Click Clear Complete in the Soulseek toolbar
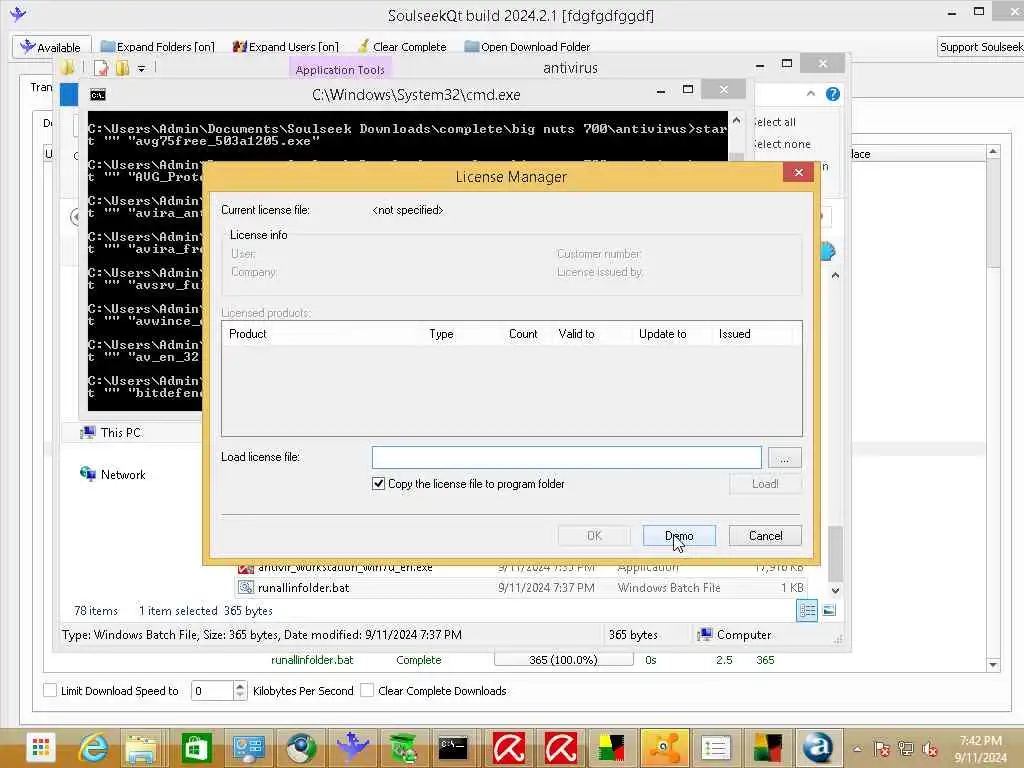The height and width of the screenshot is (768, 1024). pos(402,47)
